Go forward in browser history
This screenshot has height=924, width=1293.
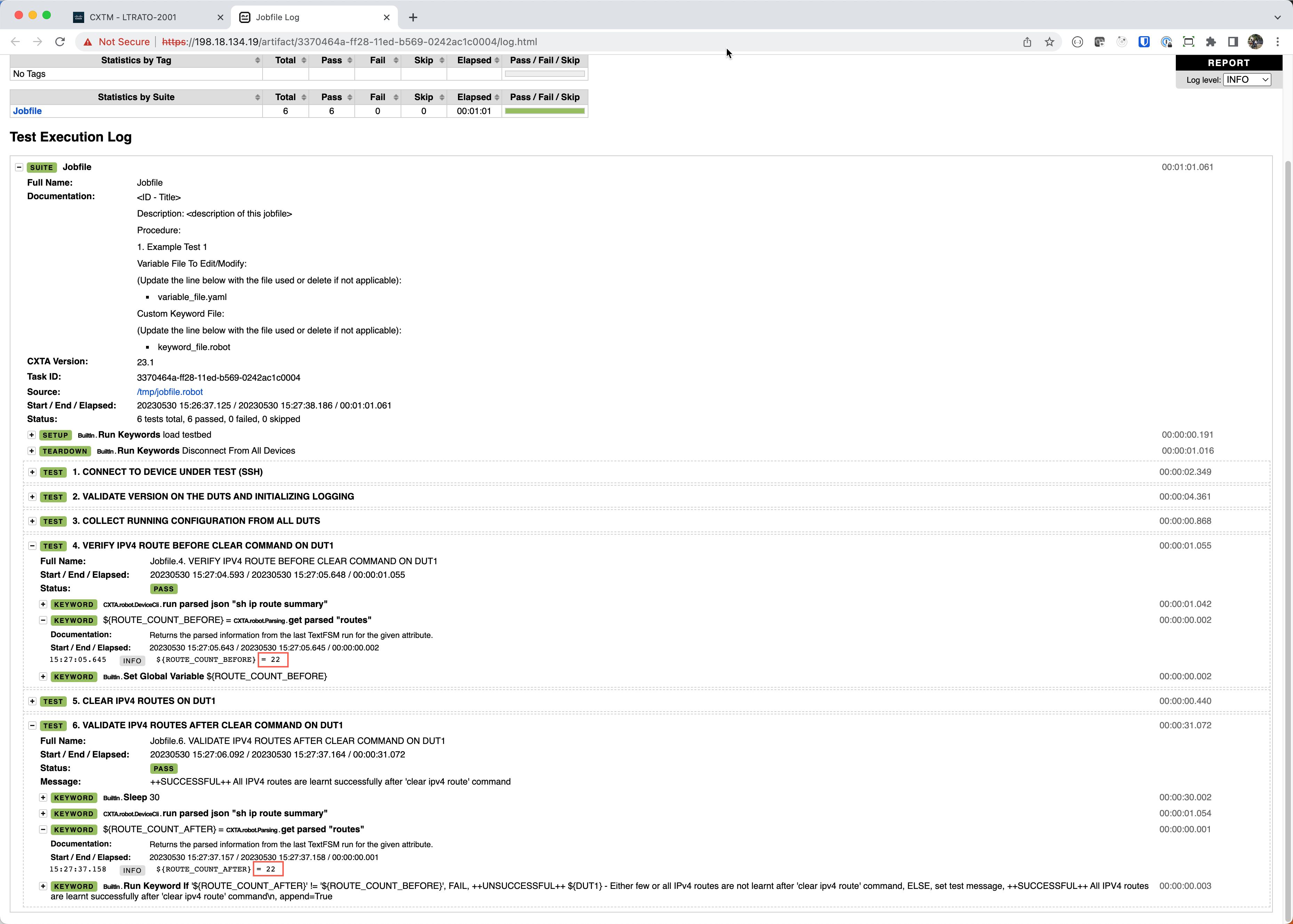click(x=38, y=41)
